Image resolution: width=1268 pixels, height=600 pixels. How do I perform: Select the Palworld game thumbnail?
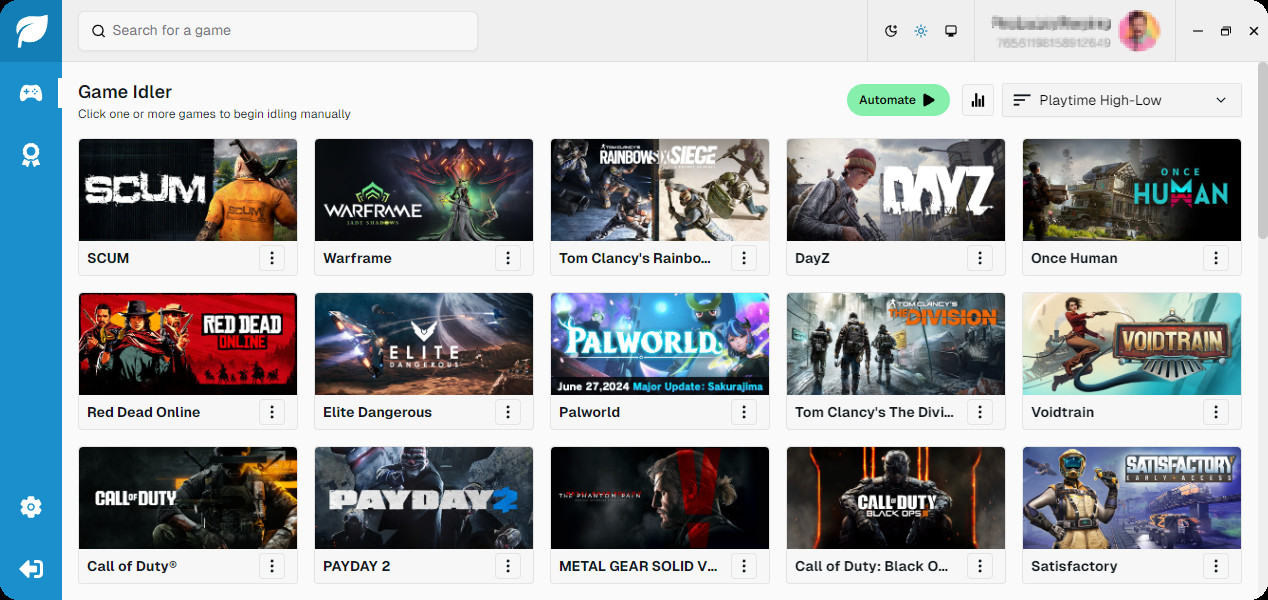tap(660, 344)
